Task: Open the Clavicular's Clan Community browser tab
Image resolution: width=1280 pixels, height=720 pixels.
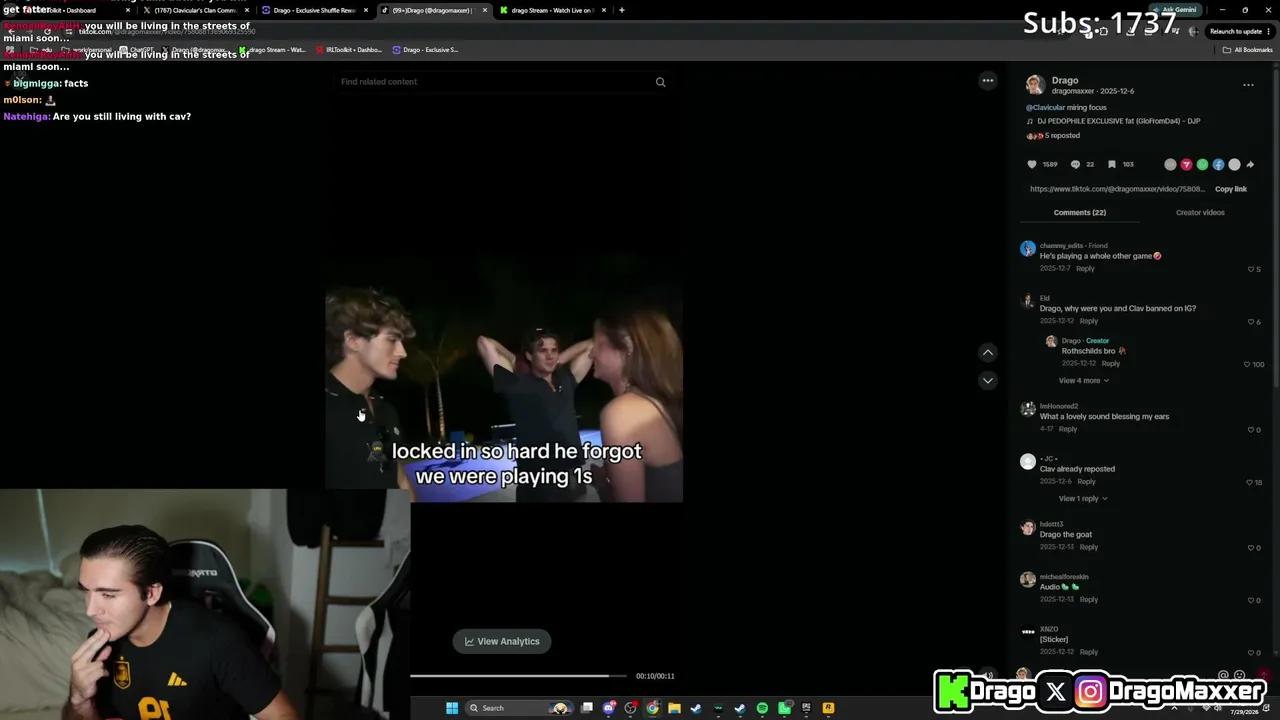Action: pyautogui.click(x=195, y=10)
